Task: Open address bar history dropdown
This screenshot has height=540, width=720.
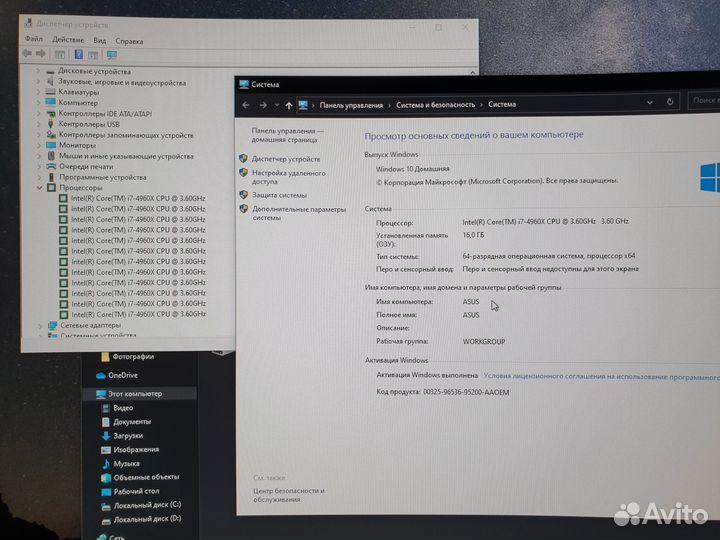Action: pos(650,102)
